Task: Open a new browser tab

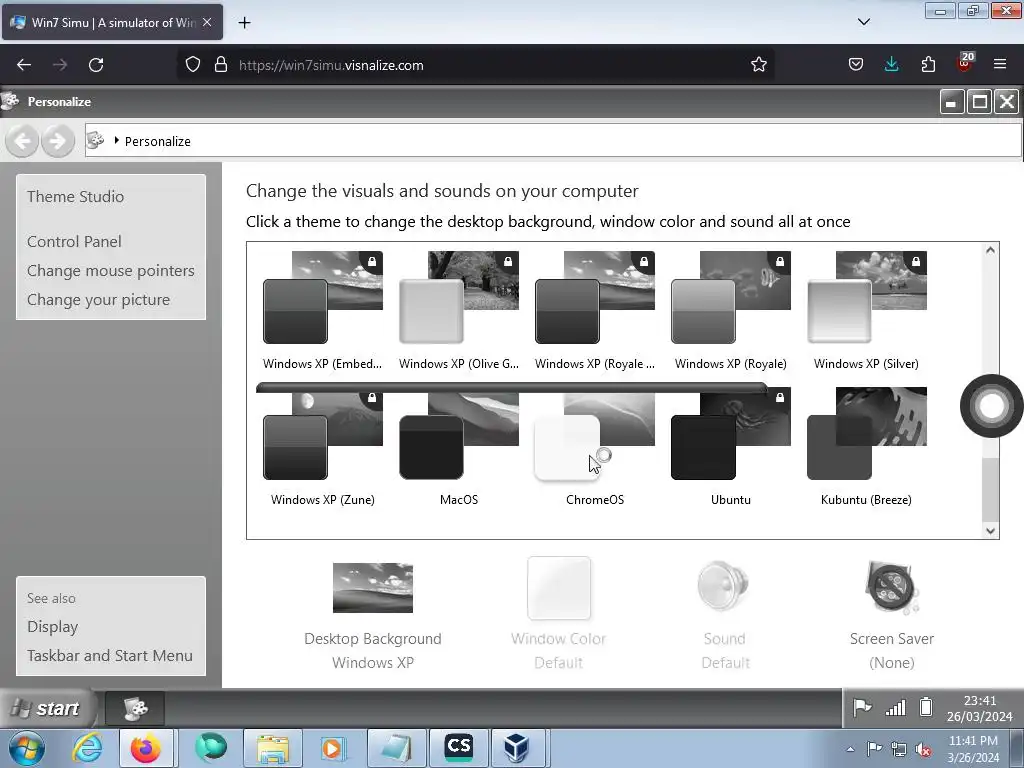Action: [244, 23]
